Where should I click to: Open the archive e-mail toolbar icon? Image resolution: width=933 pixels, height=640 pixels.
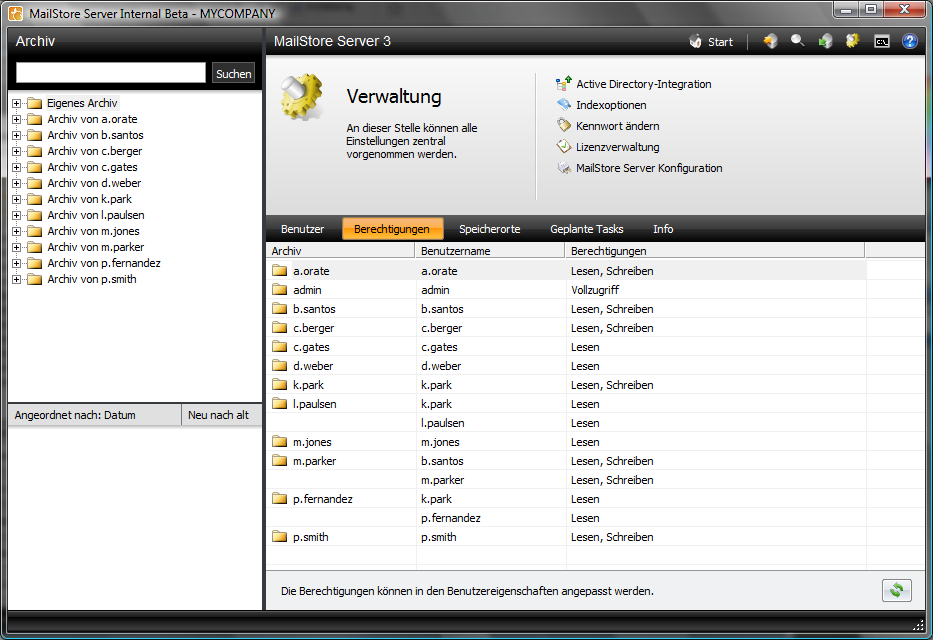tap(771, 41)
